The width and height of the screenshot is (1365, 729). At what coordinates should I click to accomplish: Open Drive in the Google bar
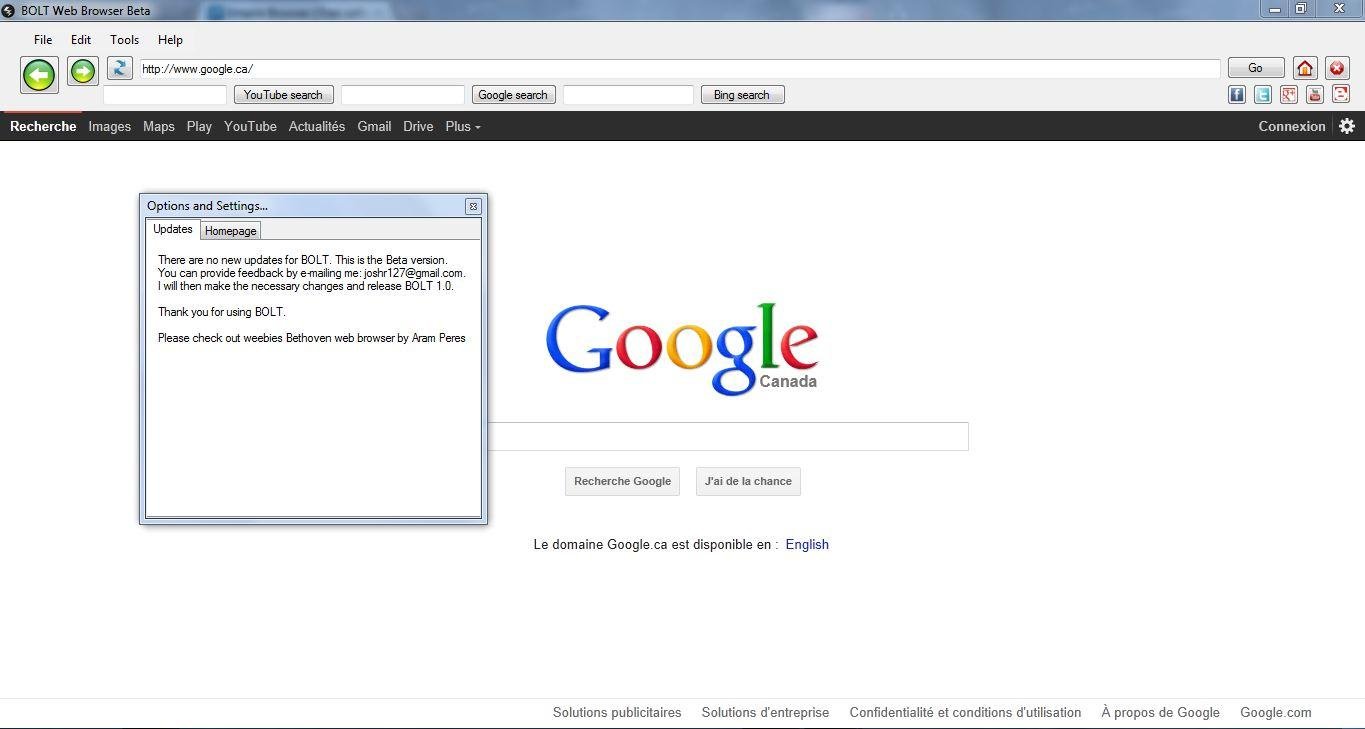click(418, 126)
